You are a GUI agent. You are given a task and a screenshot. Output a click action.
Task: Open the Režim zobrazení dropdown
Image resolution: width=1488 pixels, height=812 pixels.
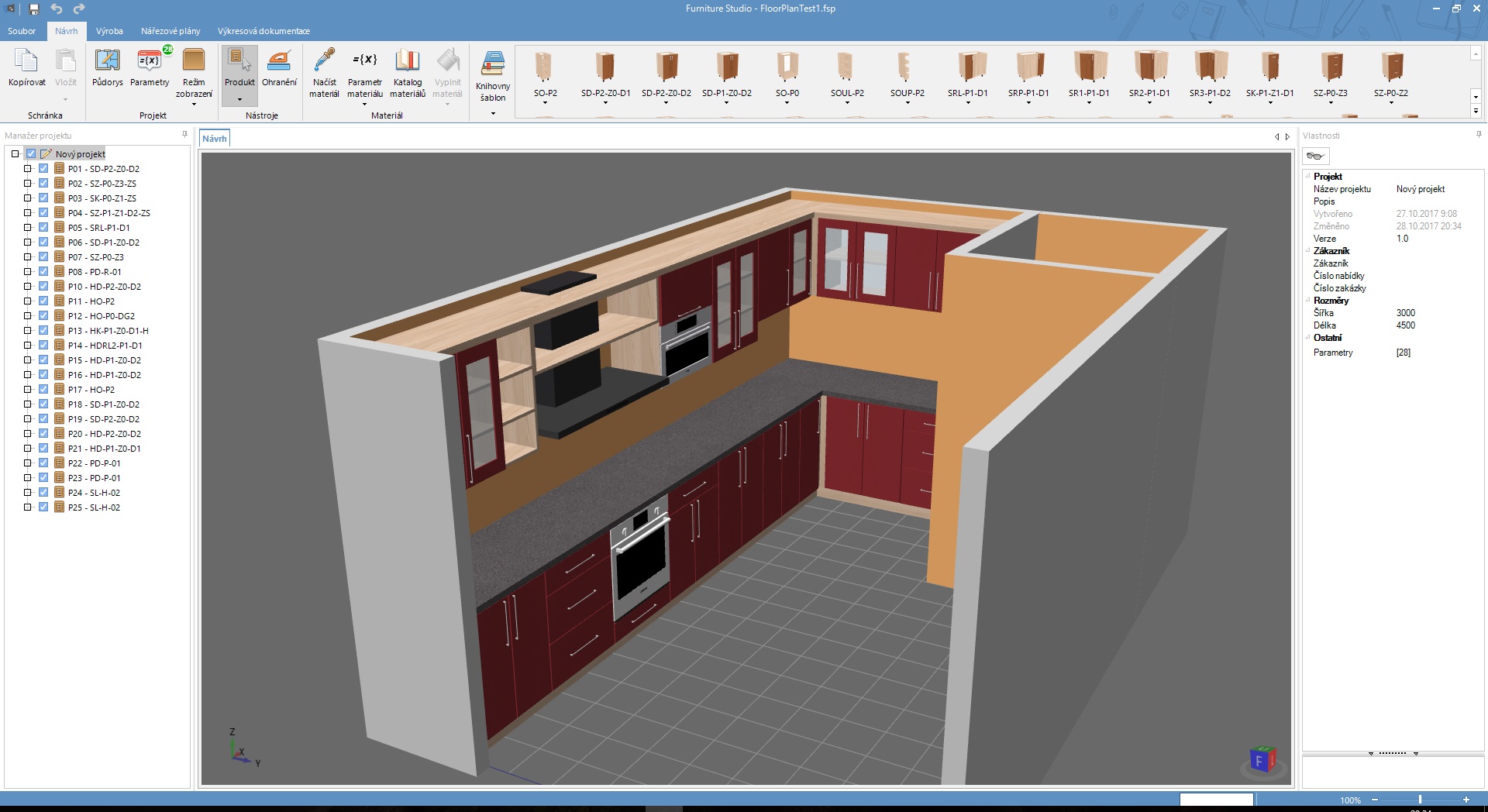click(194, 76)
